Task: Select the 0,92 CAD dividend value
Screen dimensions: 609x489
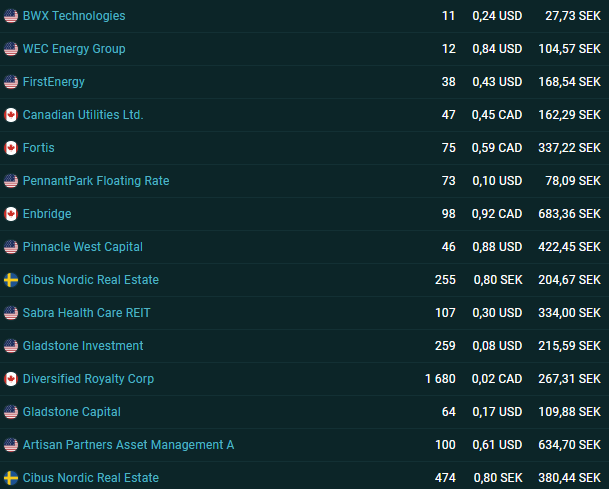Action: (497, 214)
